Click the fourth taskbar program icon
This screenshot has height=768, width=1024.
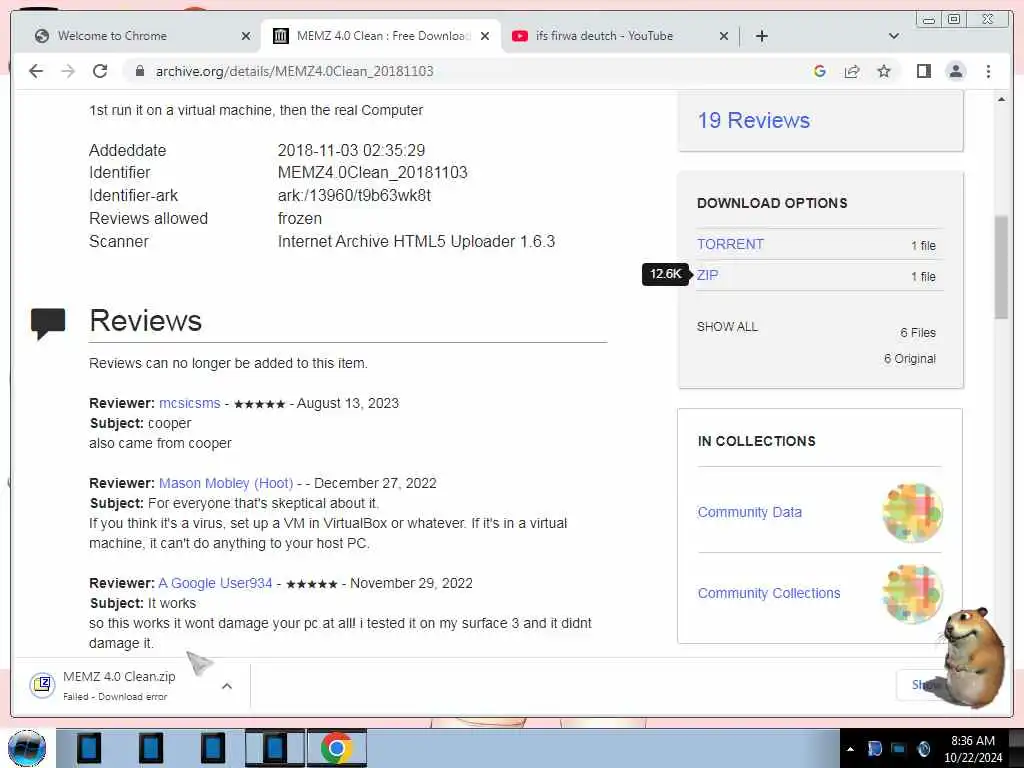275,748
